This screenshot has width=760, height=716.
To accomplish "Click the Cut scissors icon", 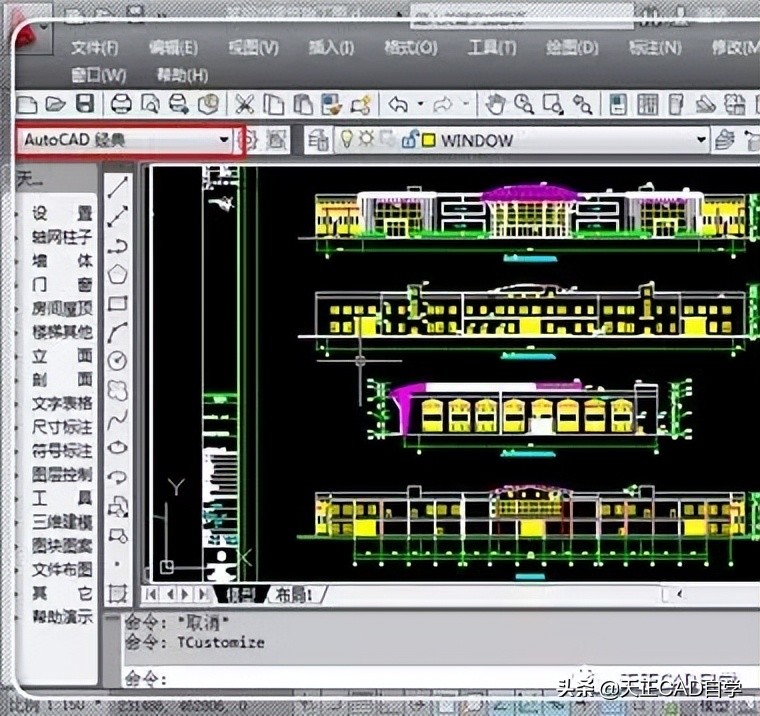I will pyautogui.click(x=243, y=103).
